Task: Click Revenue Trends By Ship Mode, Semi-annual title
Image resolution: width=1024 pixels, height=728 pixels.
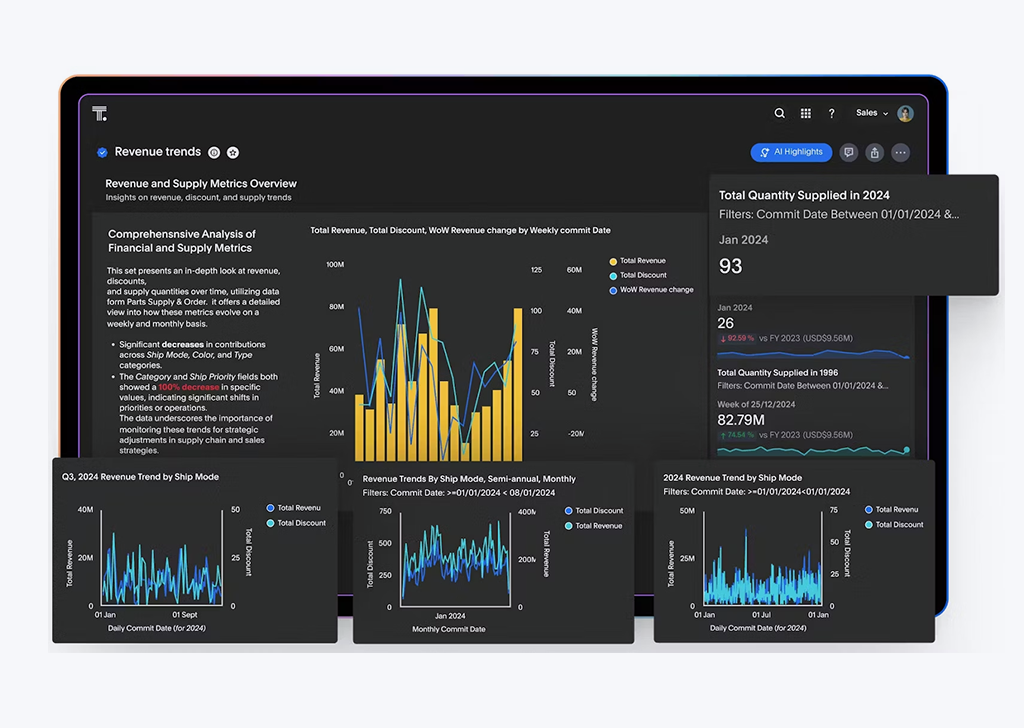Action: (x=469, y=479)
